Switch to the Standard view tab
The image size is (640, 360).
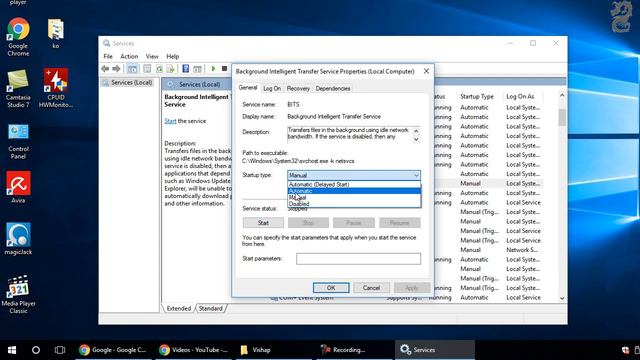[211, 309]
